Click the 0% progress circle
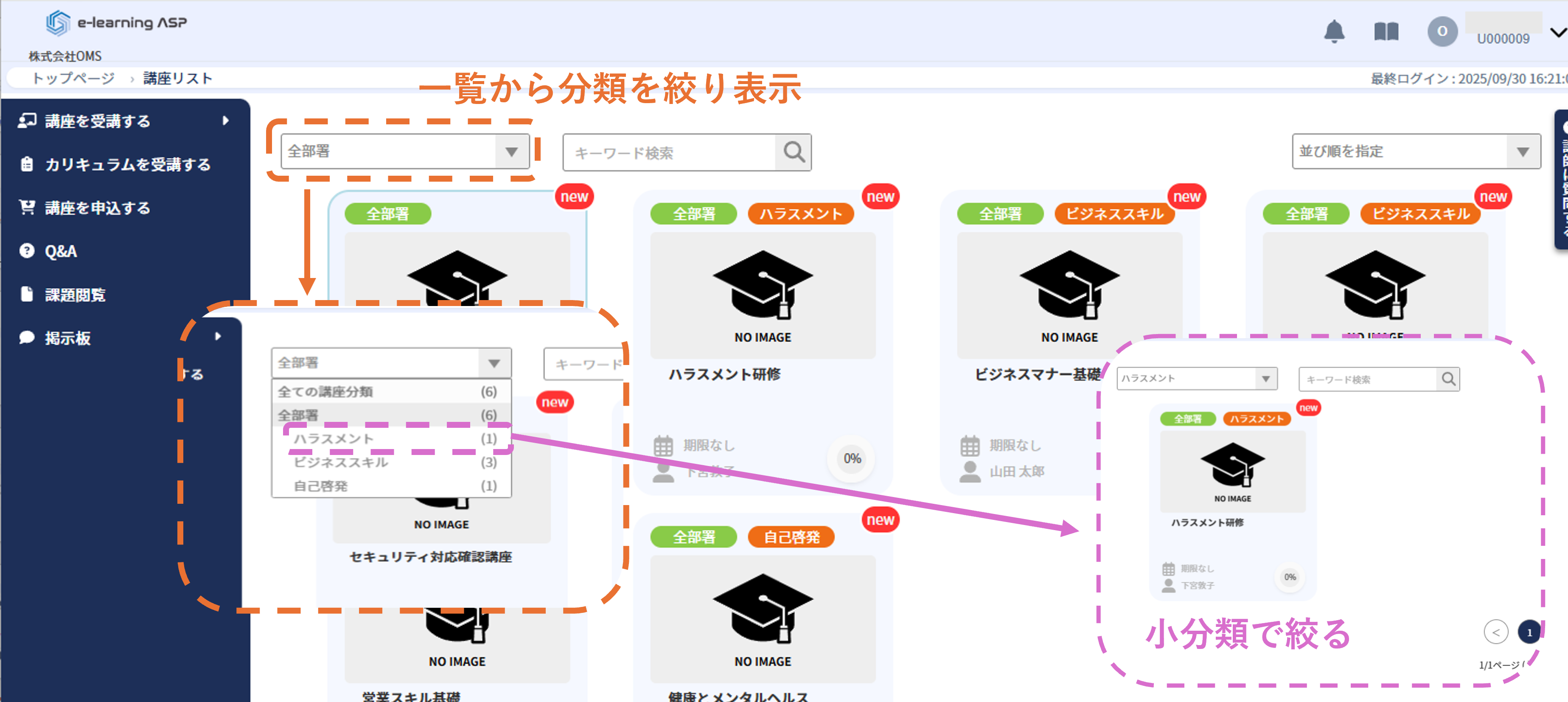 (x=852, y=458)
